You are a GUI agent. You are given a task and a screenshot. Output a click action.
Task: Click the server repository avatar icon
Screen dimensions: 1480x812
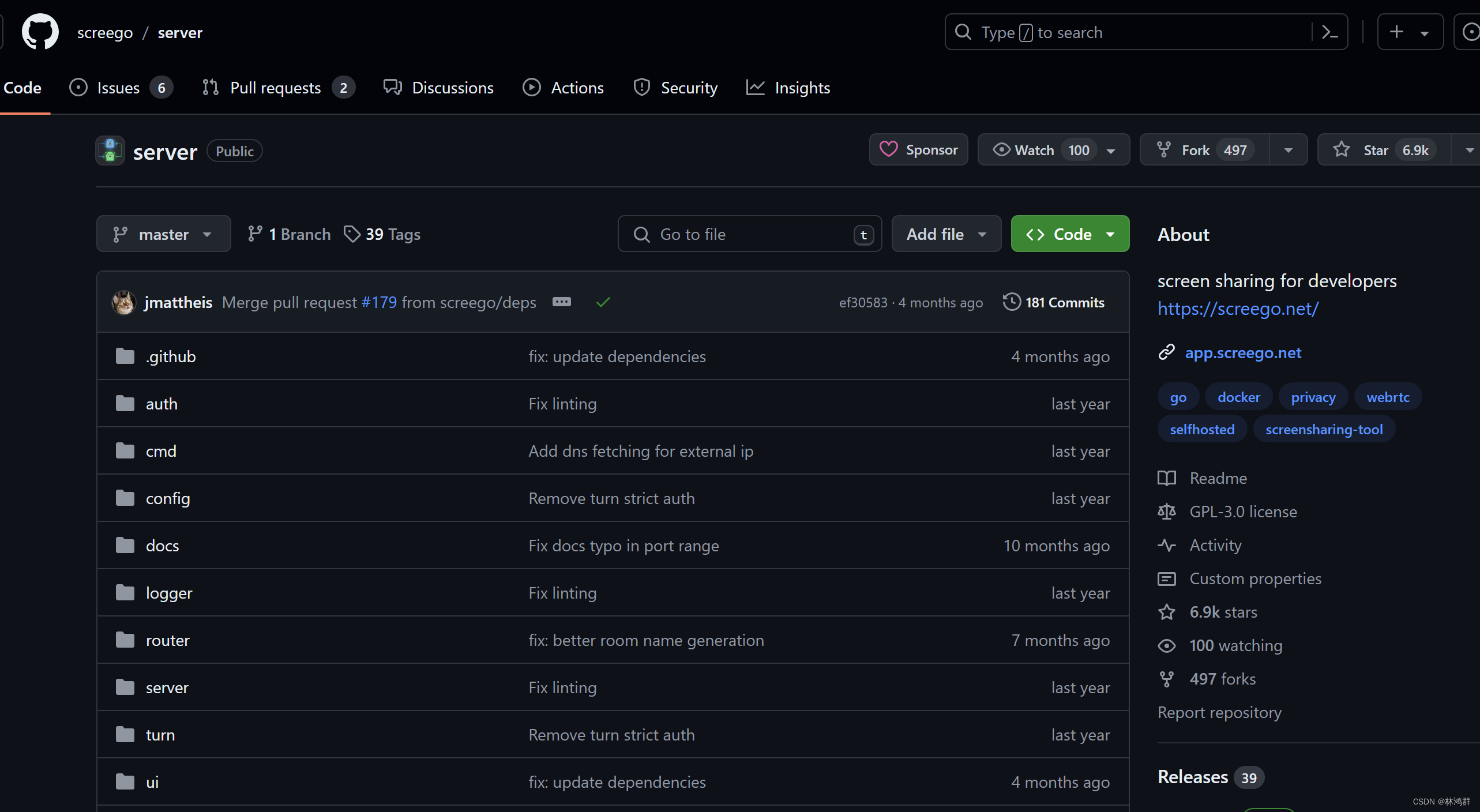[110, 151]
